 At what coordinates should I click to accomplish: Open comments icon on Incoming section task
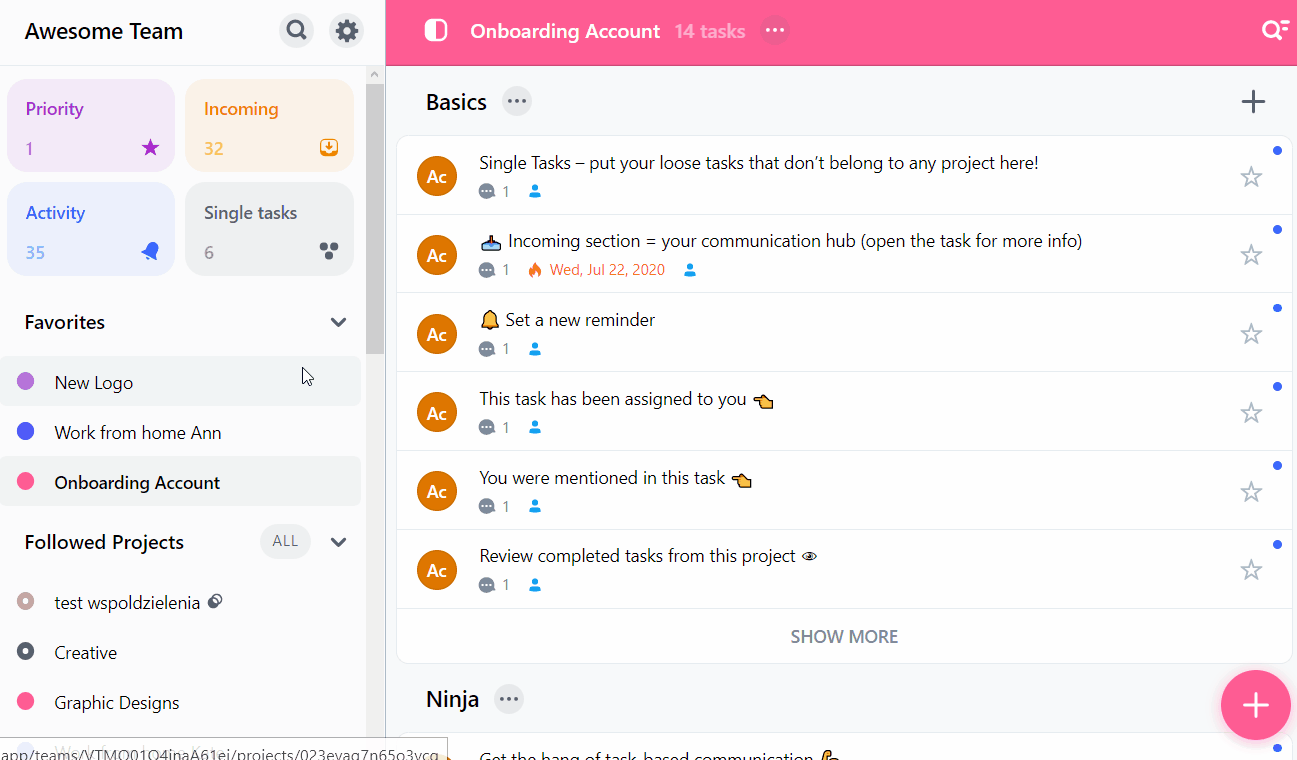(x=487, y=270)
